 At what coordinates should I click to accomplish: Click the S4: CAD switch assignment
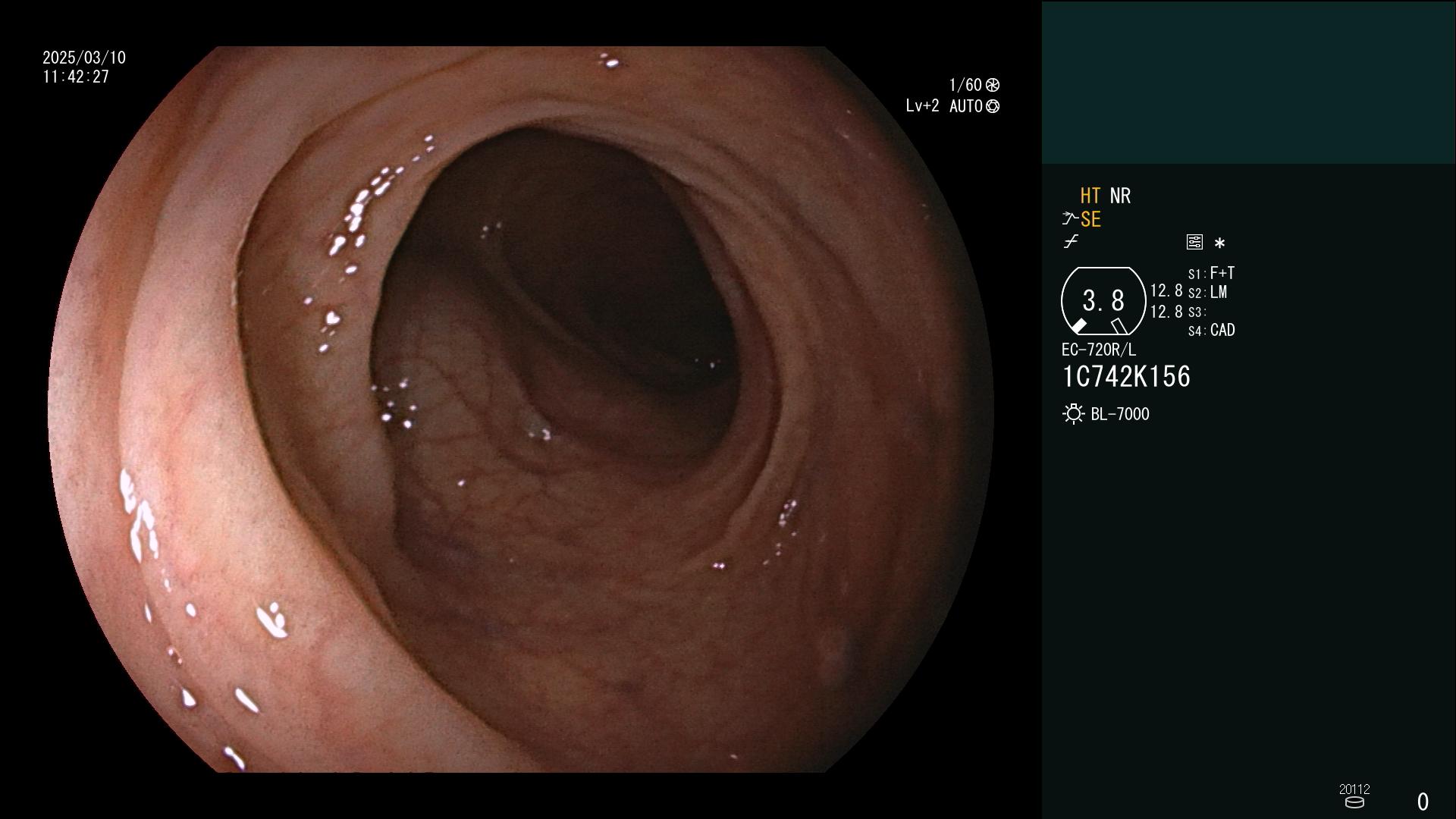point(1211,330)
